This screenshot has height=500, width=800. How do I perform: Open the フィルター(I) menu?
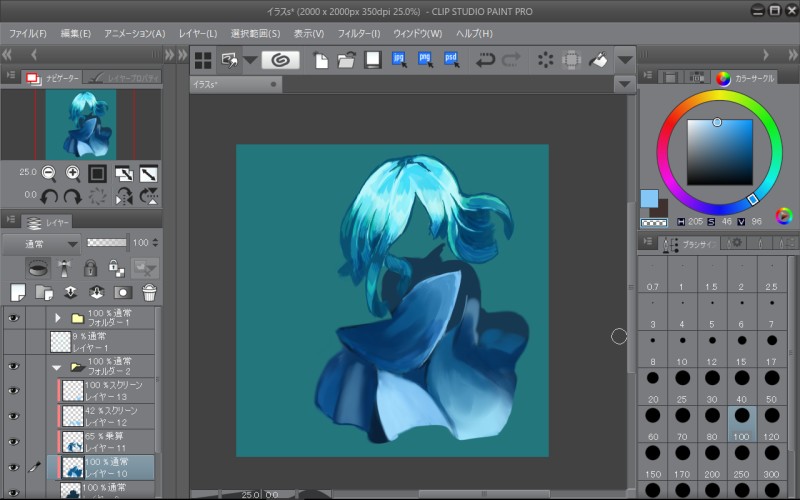coord(359,33)
